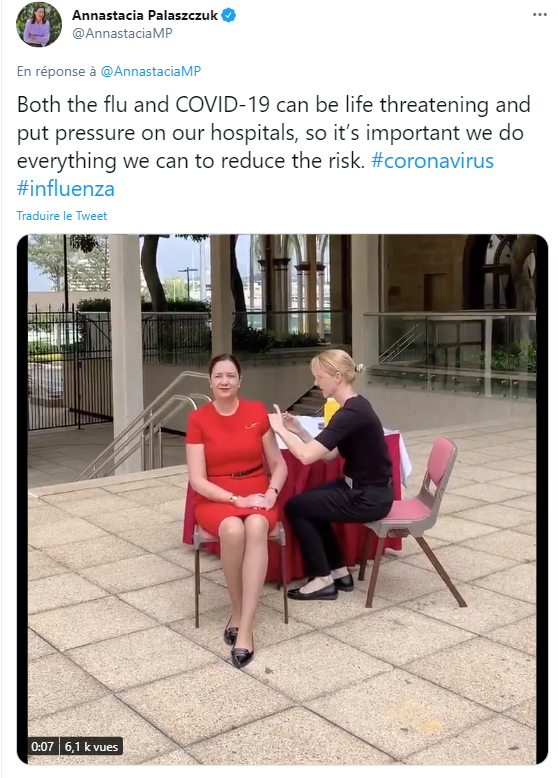Click the COVID-19 word in tweet
The image size is (558, 778).
click(x=223, y=105)
